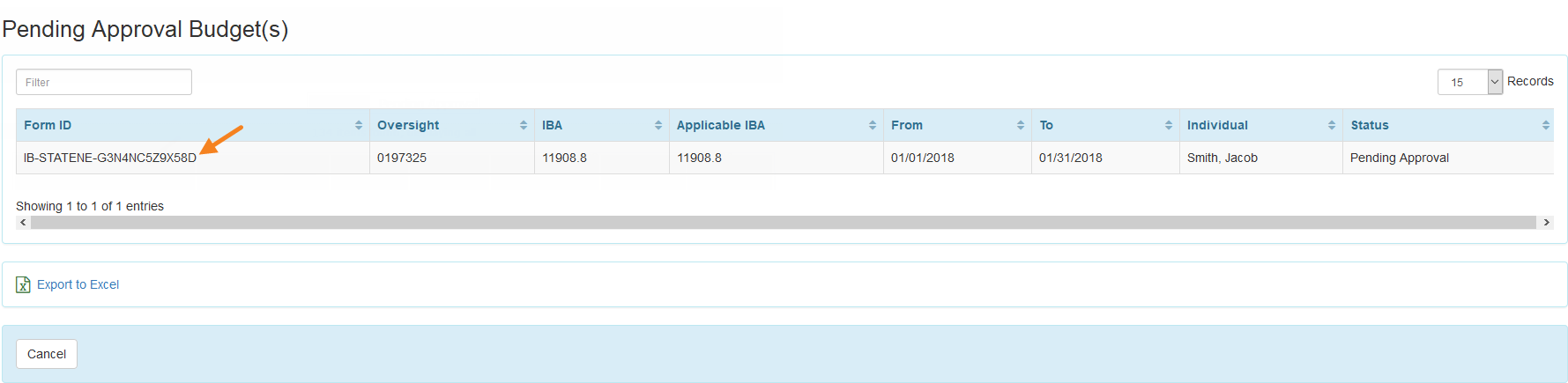Click the Cancel button
The height and width of the screenshot is (383, 1568).
47,354
